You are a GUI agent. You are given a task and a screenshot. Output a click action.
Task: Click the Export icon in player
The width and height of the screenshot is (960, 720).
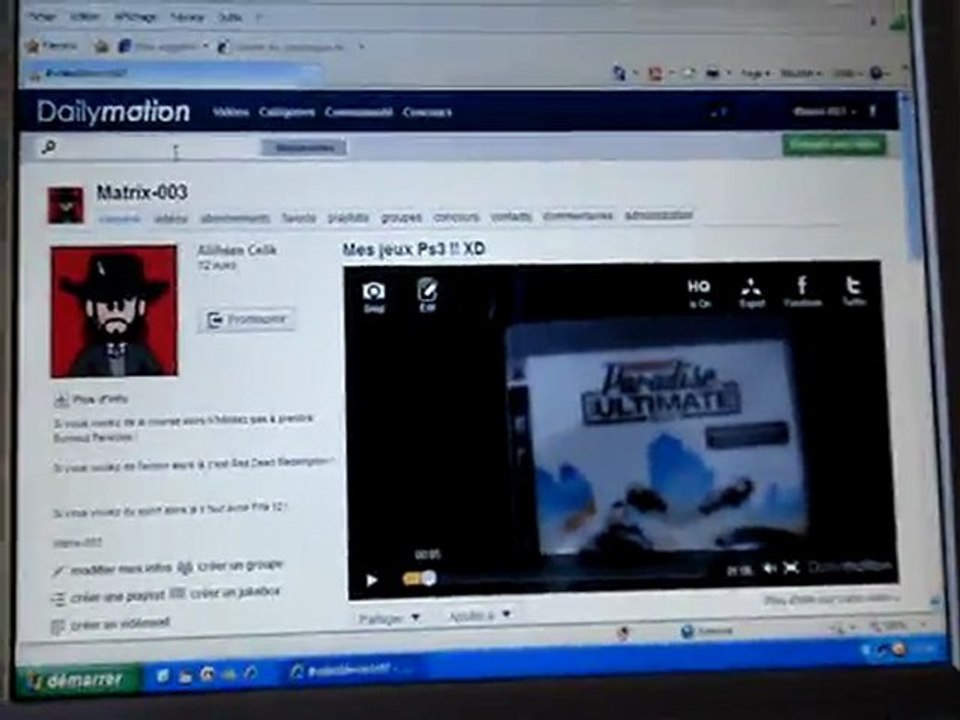tap(751, 292)
